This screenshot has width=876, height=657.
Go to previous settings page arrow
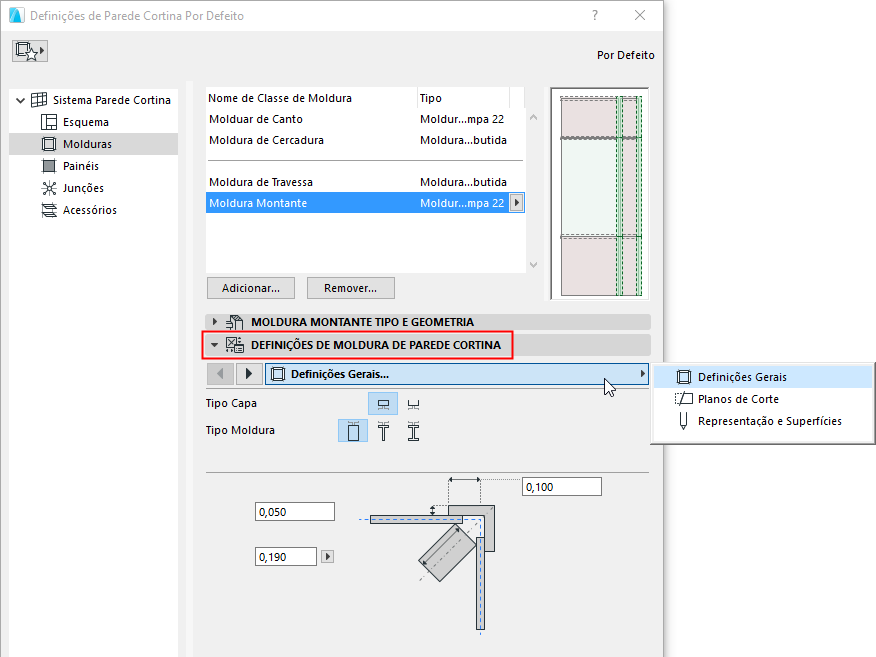(x=220, y=374)
